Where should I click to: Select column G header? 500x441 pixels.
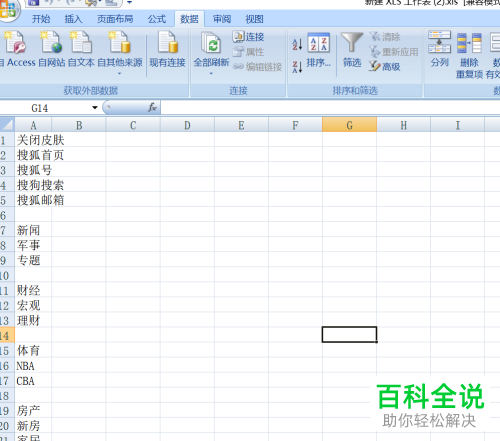[349, 125]
